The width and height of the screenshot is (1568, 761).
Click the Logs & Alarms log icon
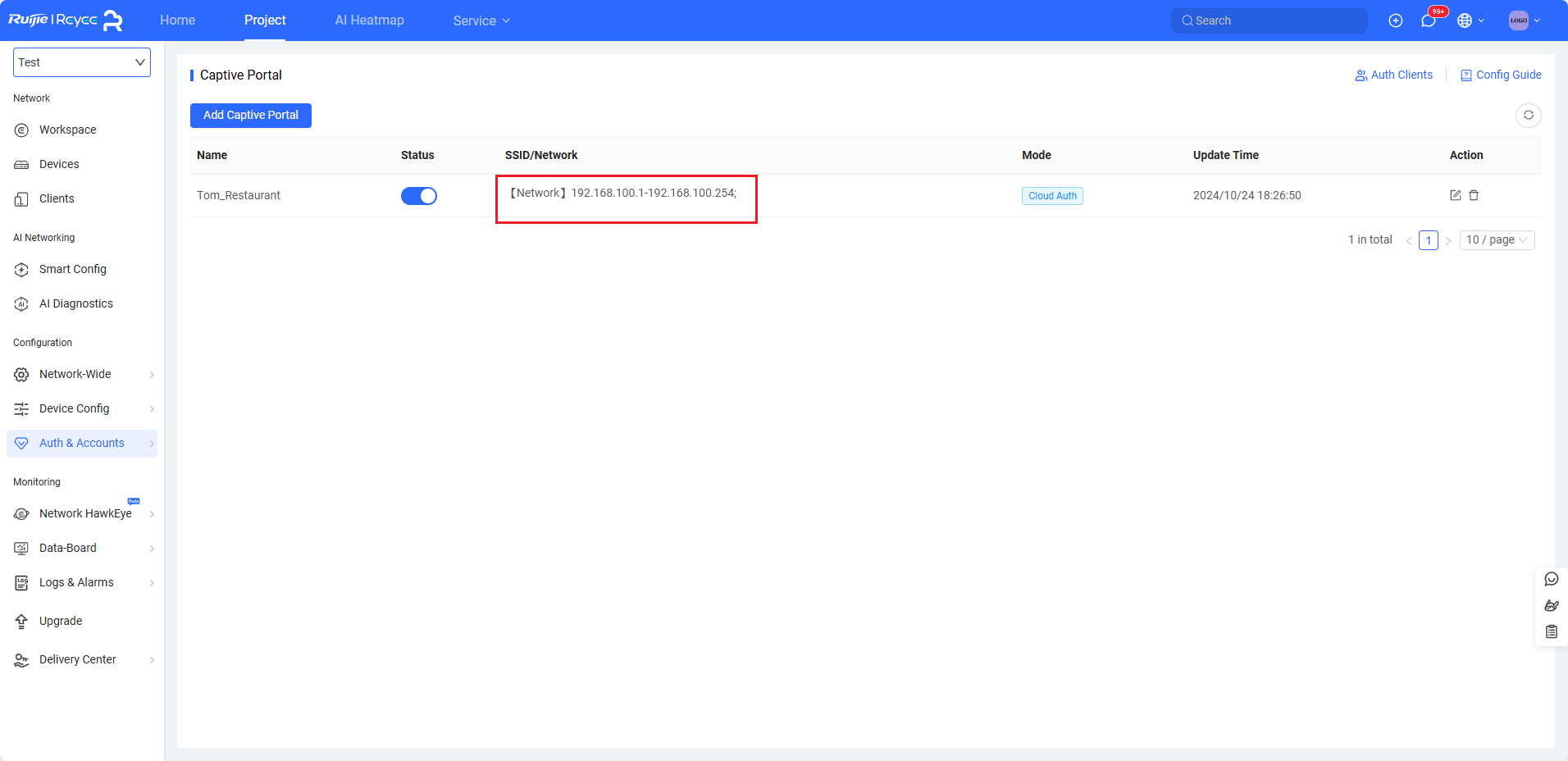pos(22,583)
